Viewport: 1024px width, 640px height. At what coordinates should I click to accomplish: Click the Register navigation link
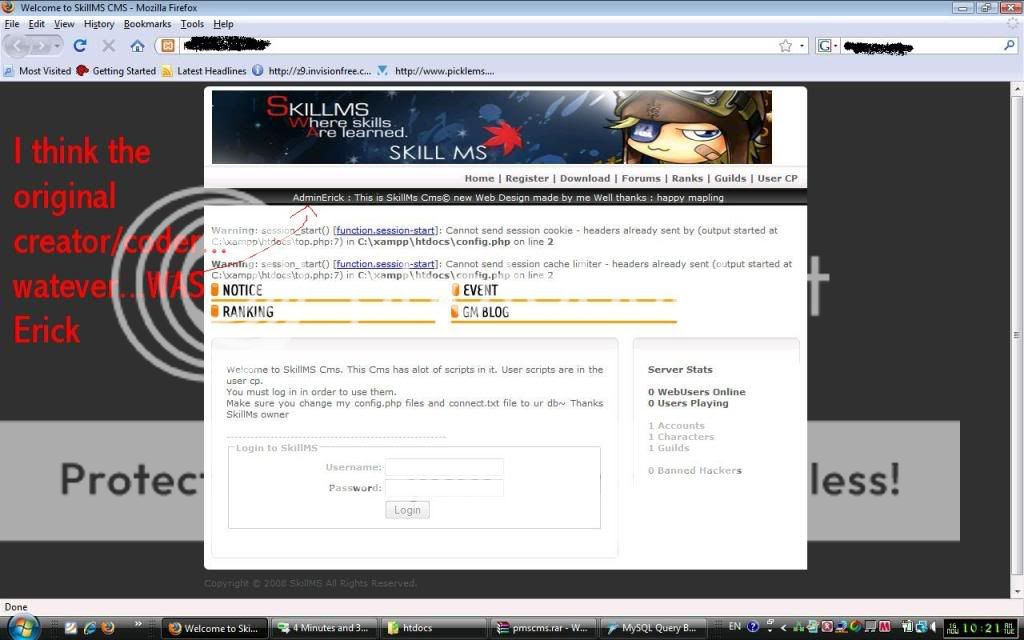[x=527, y=178]
